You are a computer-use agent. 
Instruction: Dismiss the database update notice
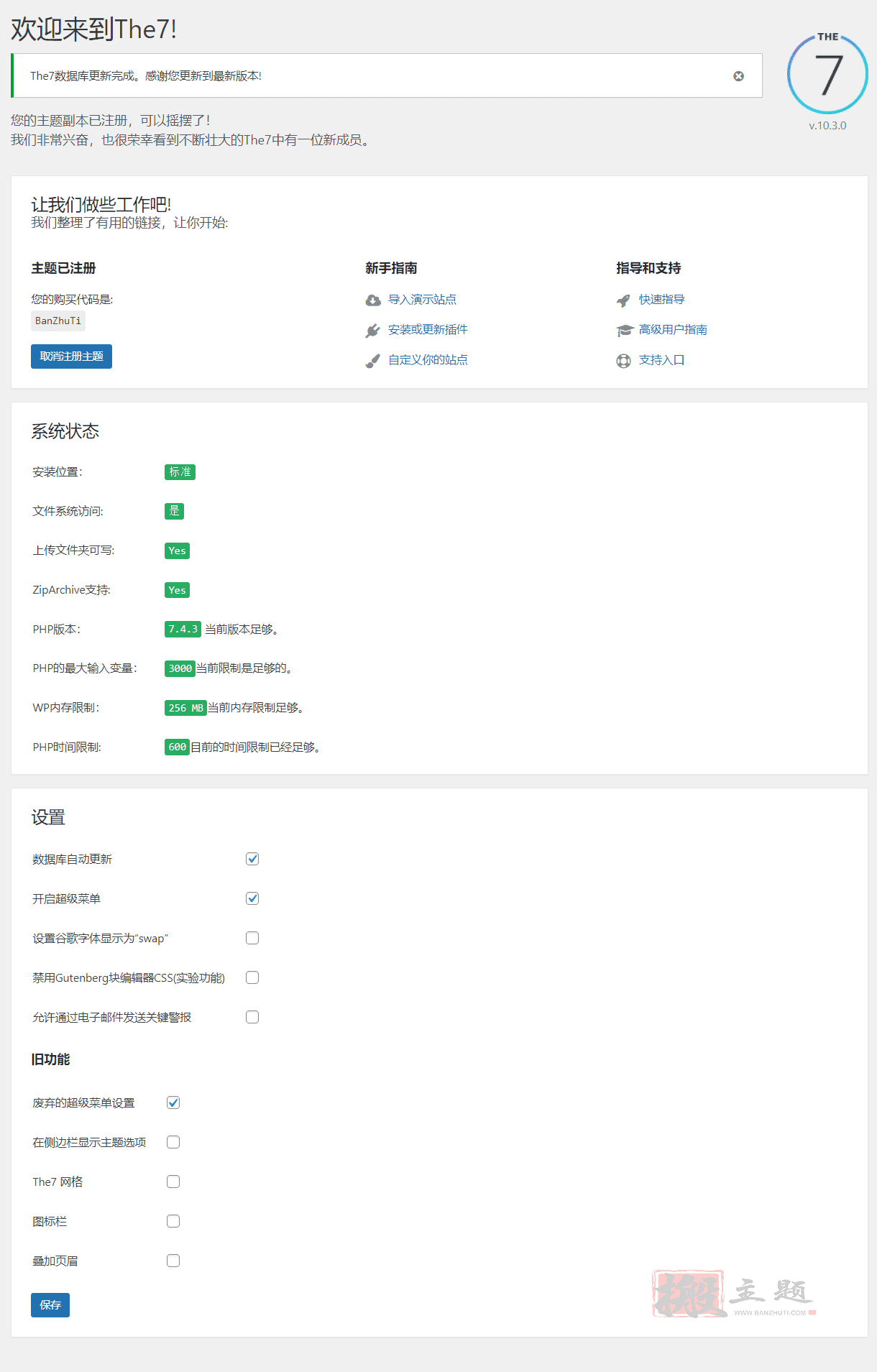[738, 76]
